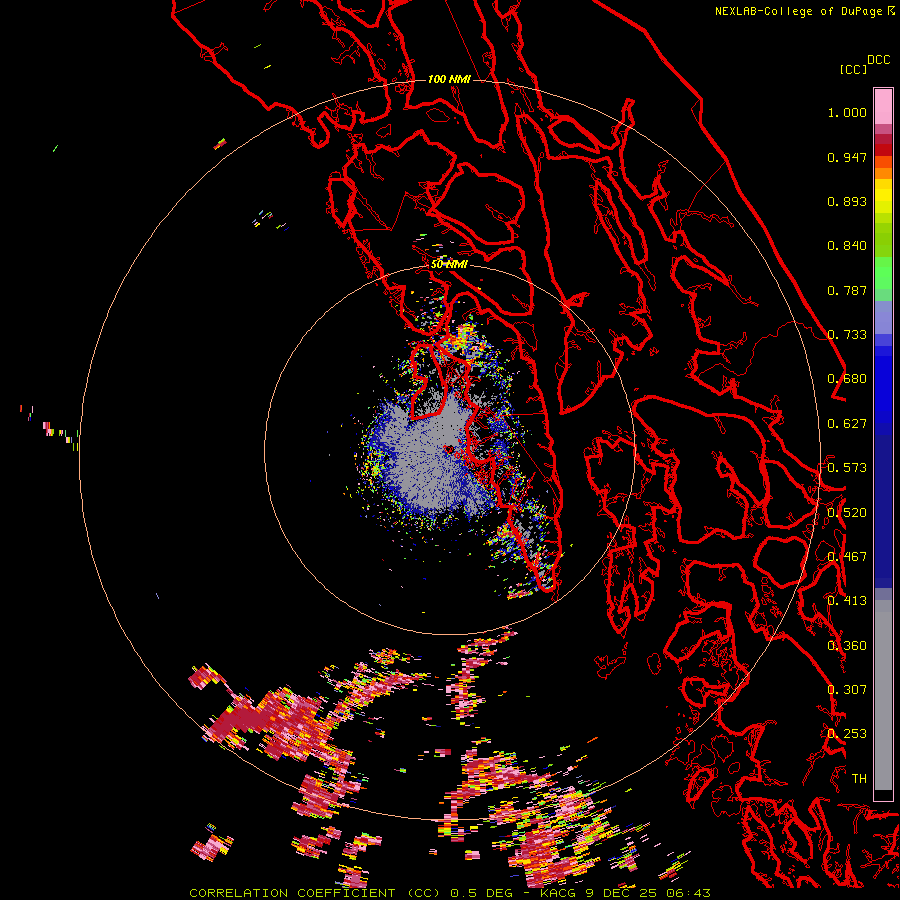Click the 0.680 legend value

(847, 379)
